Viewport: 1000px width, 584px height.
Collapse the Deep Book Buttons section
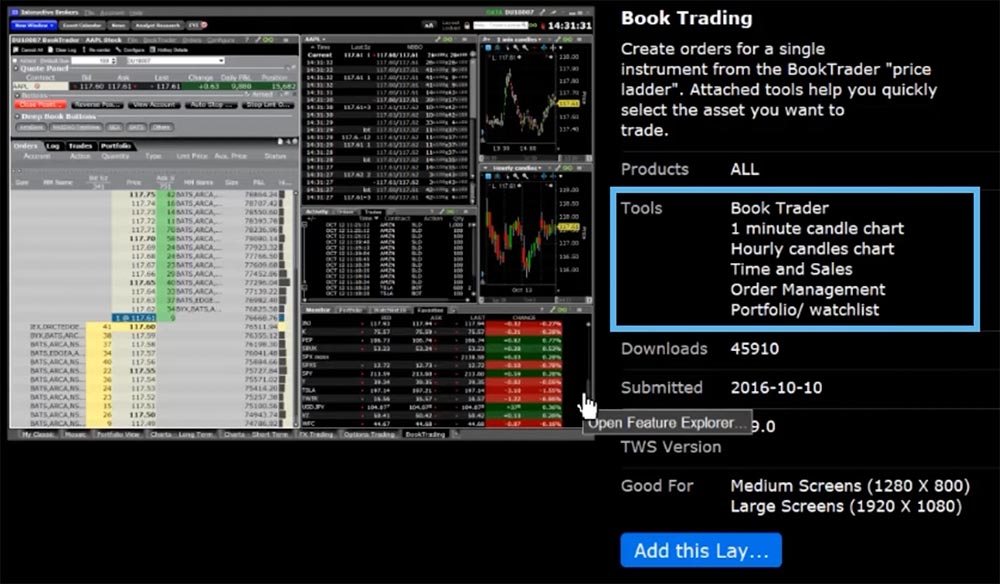[x=16, y=116]
